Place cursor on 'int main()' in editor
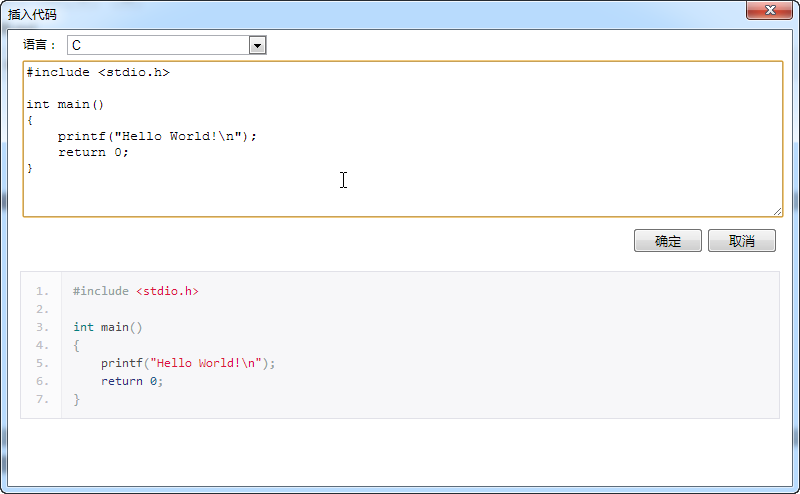This screenshot has height=494, width=800. [65, 104]
